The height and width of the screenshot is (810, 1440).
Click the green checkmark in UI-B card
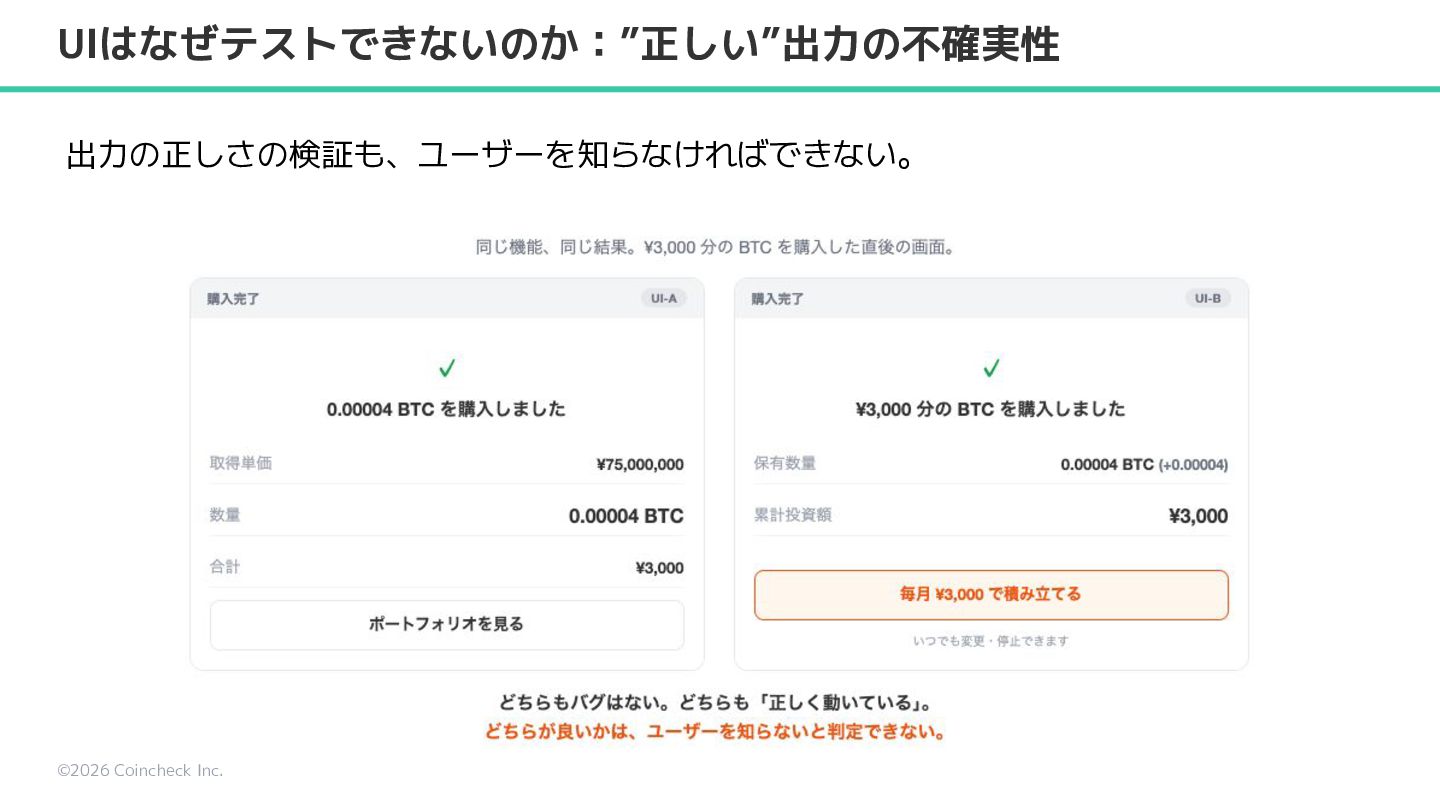click(991, 368)
